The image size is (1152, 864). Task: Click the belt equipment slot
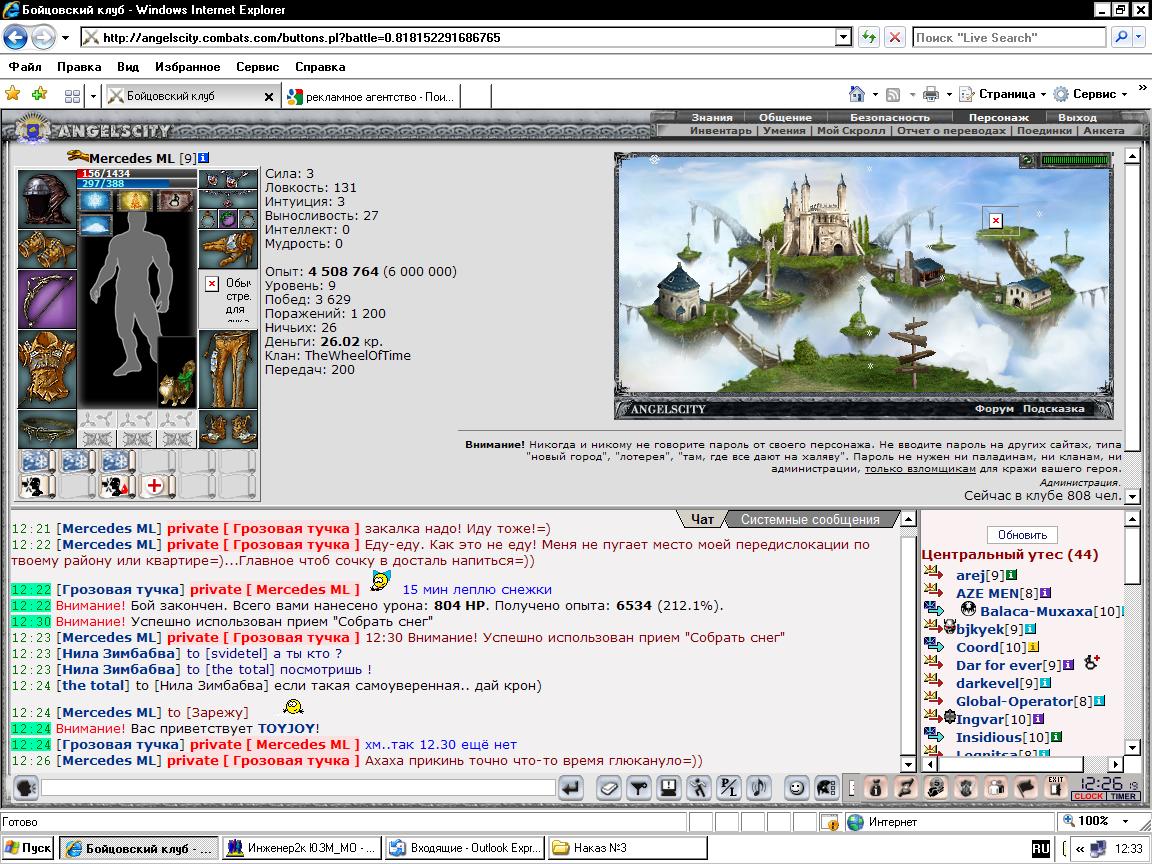tap(47, 430)
